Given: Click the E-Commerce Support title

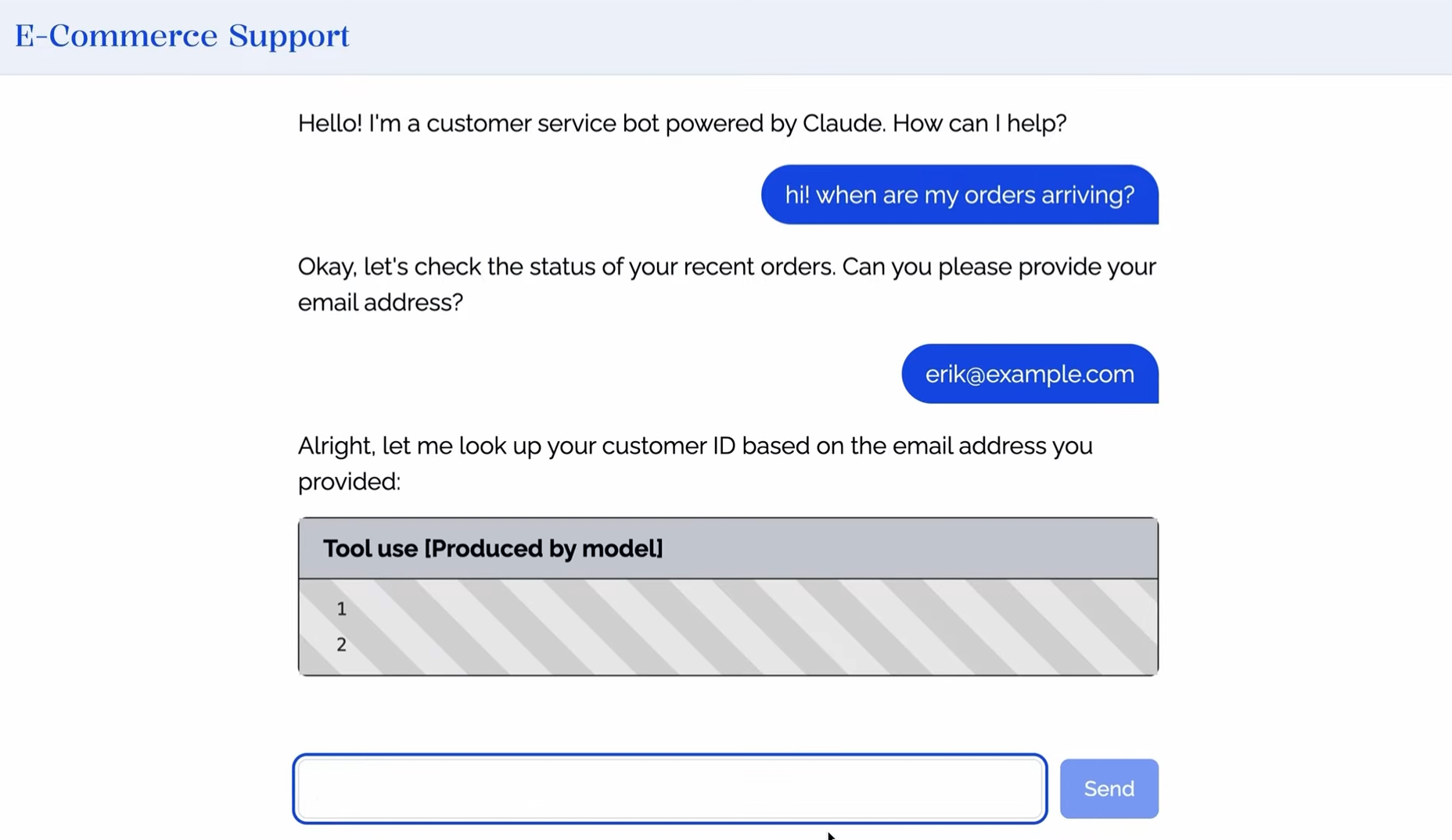Looking at the screenshot, I should 181,36.
